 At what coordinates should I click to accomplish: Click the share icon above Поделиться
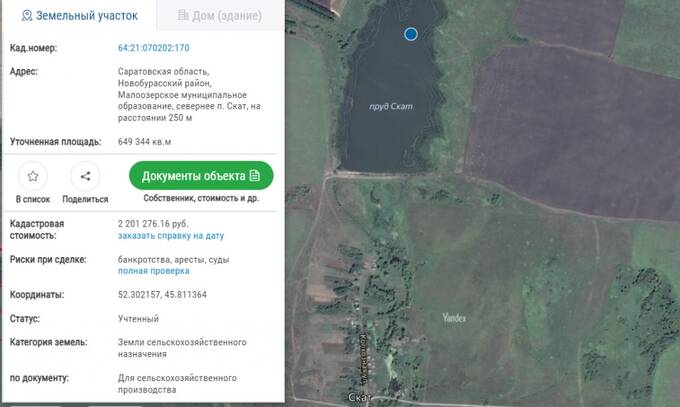click(x=86, y=176)
